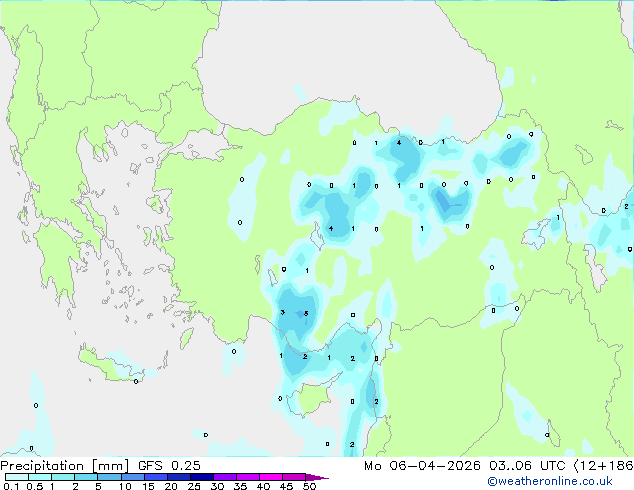Click the '25' legend scale label
This screenshot has width=634, height=490.
194,486
